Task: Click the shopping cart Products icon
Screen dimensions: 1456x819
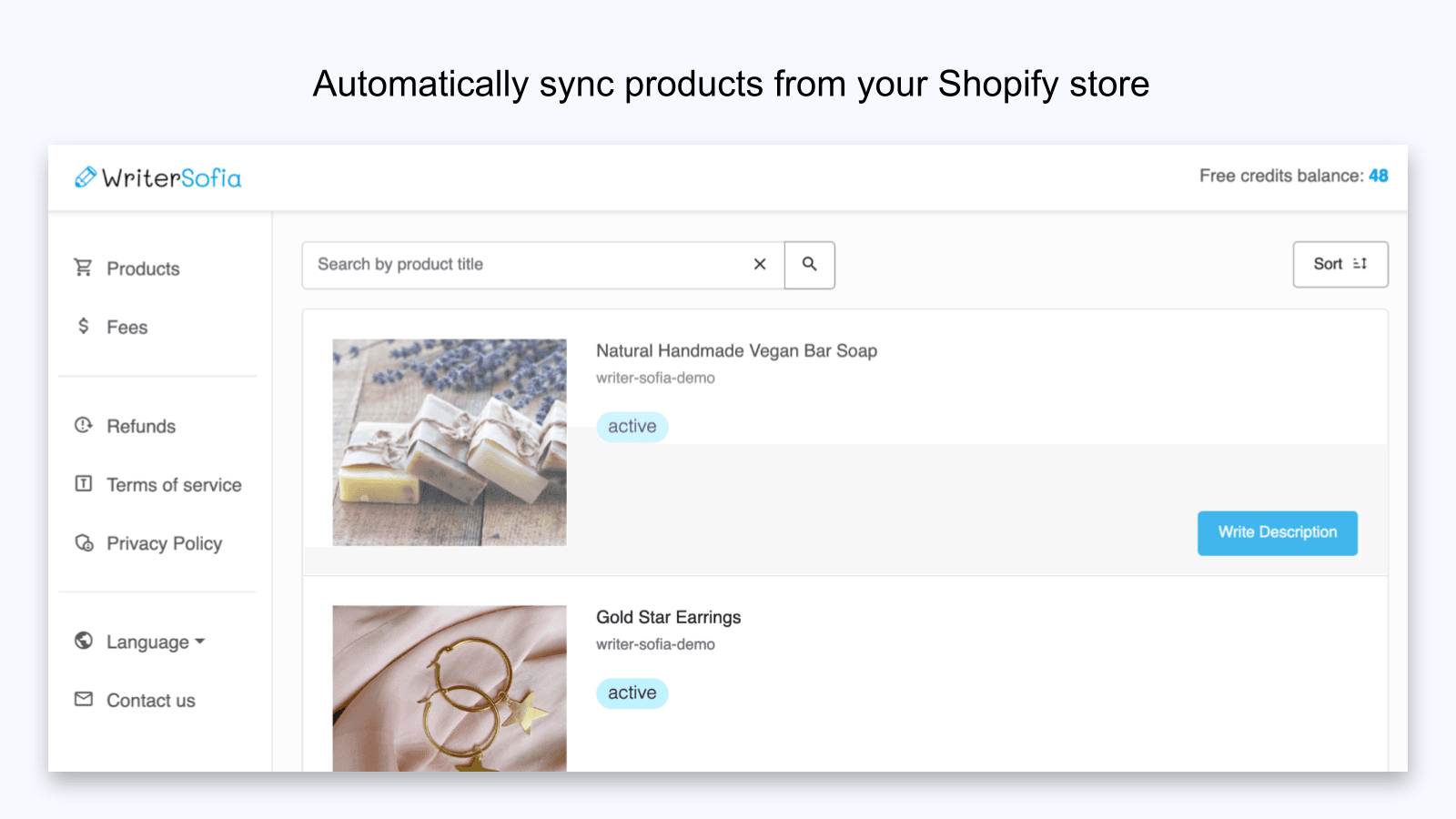Action: point(84,268)
